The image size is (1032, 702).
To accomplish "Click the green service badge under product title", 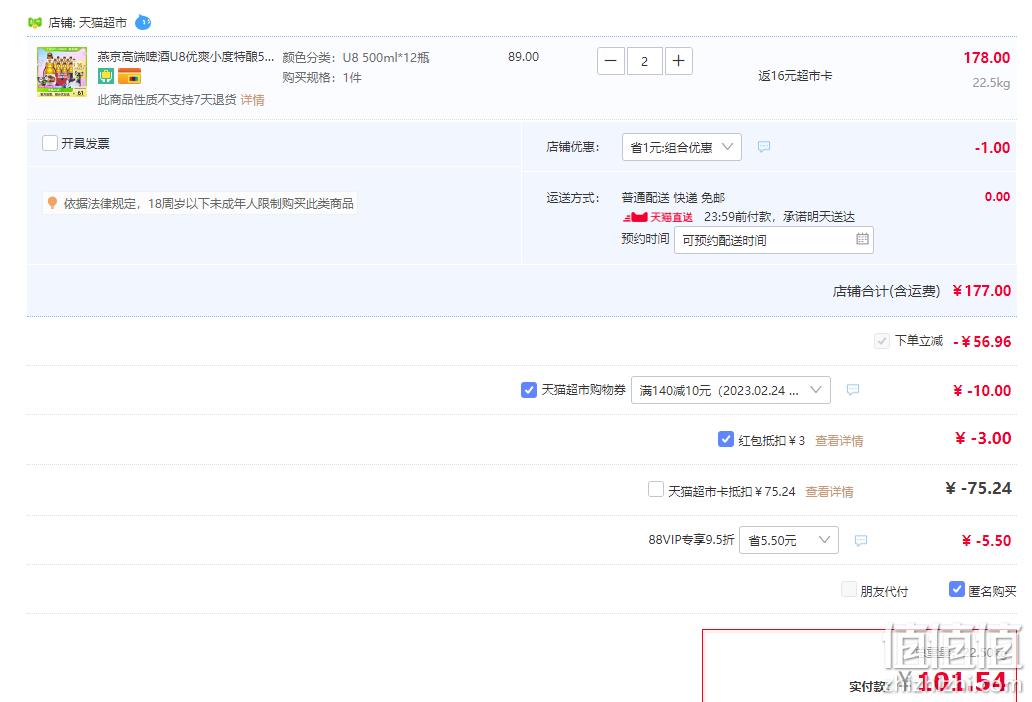I will pos(106,76).
